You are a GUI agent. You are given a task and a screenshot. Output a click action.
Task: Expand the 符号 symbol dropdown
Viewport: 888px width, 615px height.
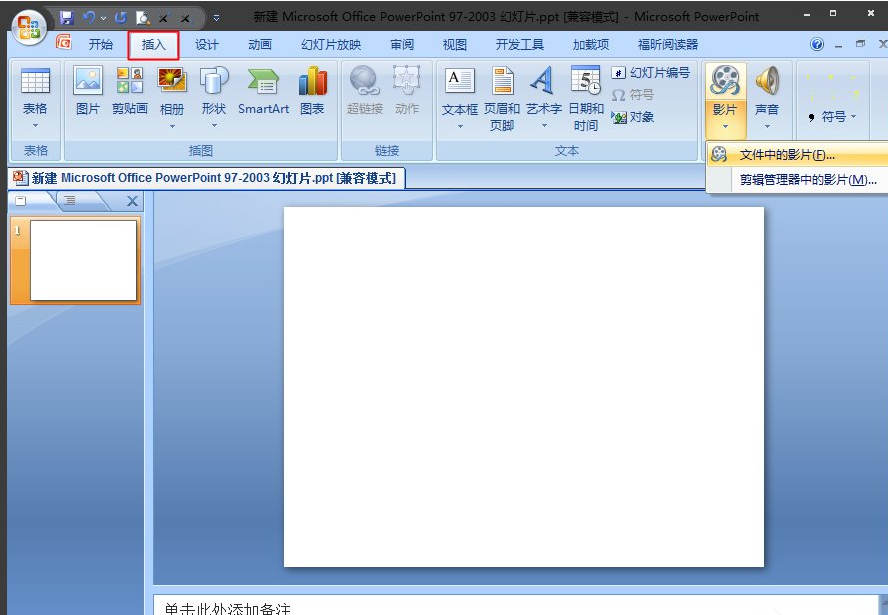point(832,115)
